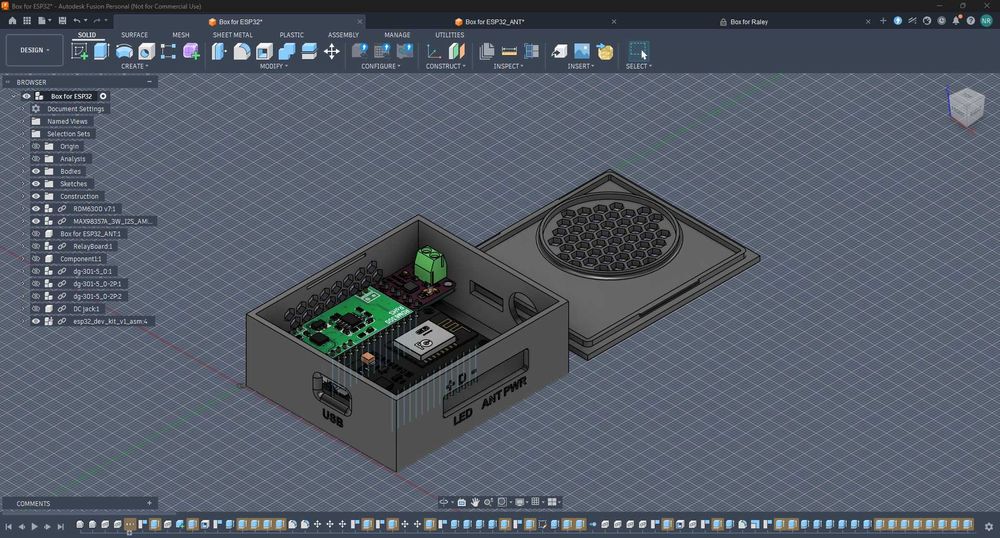The image size is (1000, 538).
Task: Go to Home icon
Action: pyautogui.click(x=12, y=21)
